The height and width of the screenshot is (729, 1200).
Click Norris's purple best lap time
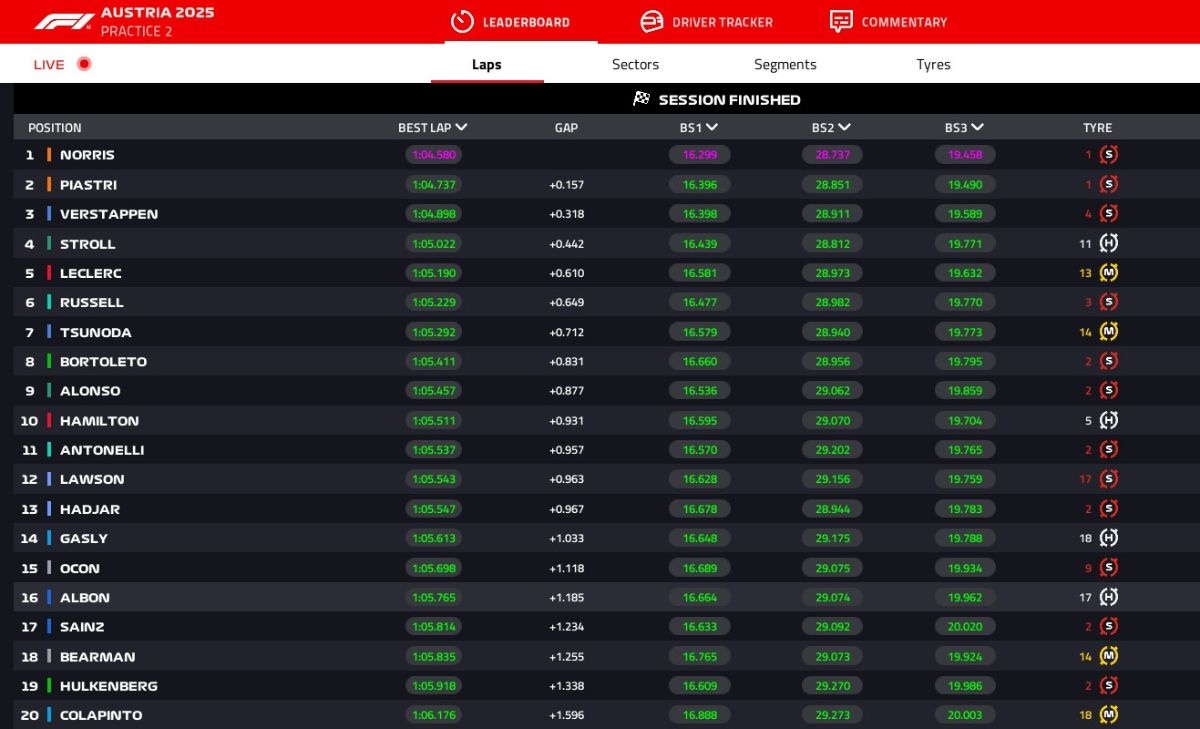[433, 155]
